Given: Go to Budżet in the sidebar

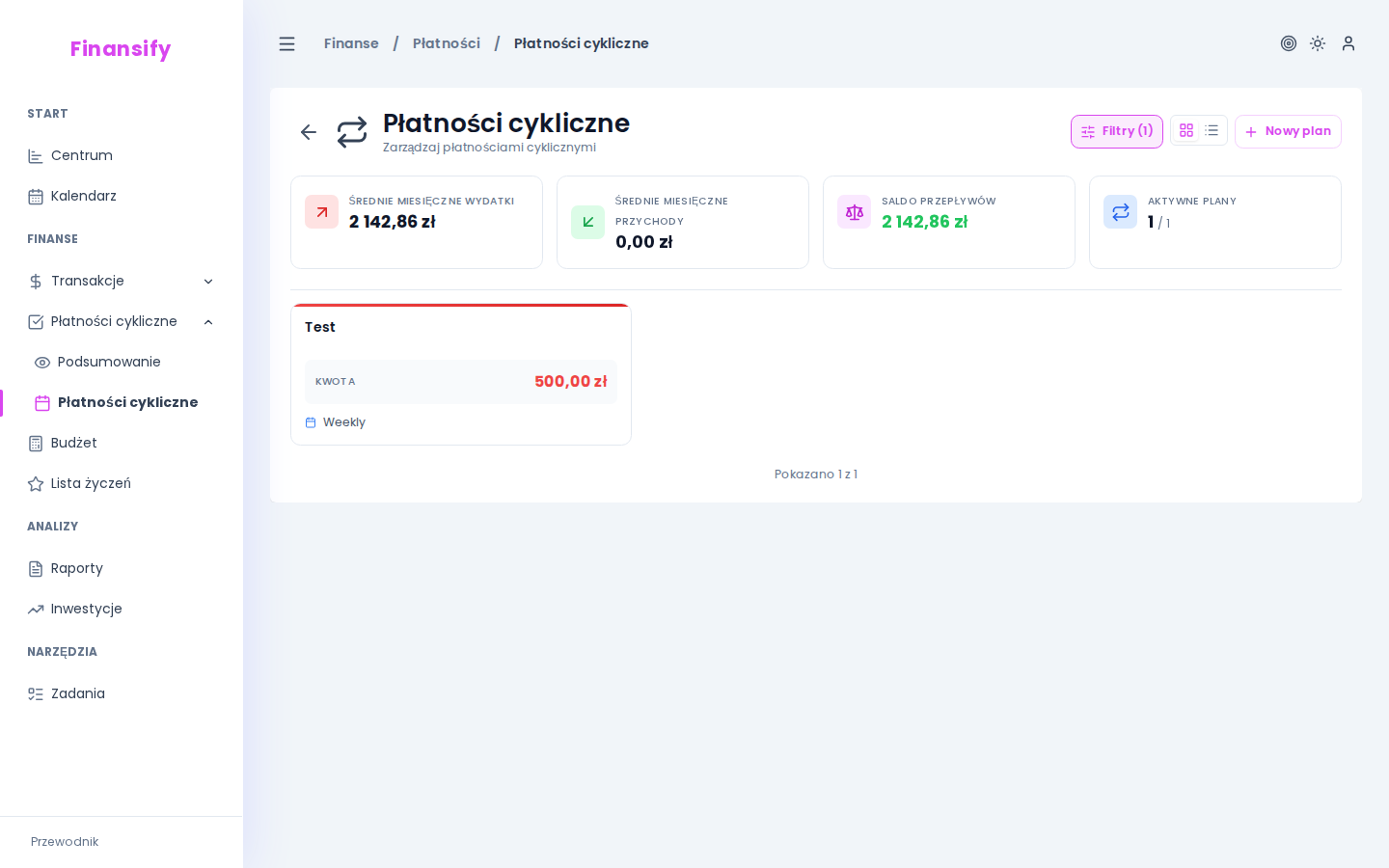Looking at the screenshot, I should [73, 443].
